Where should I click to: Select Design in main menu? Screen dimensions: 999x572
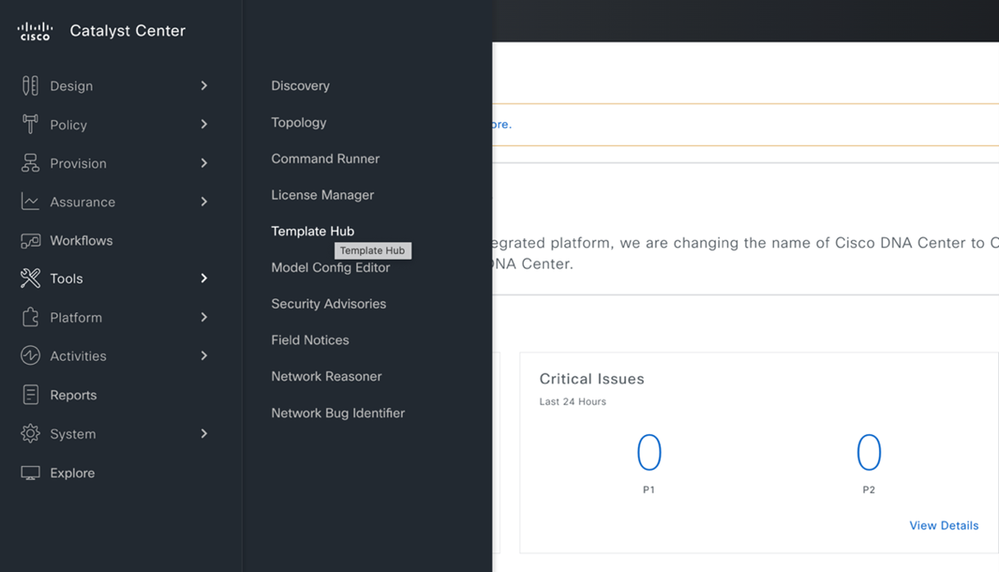click(x=71, y=86)
